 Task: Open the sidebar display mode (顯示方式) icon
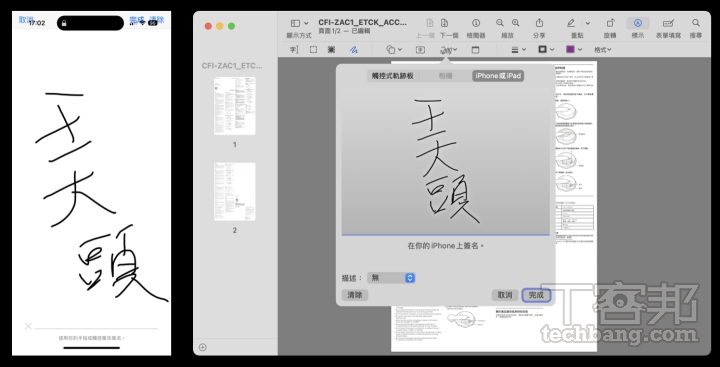pos(295,23)
